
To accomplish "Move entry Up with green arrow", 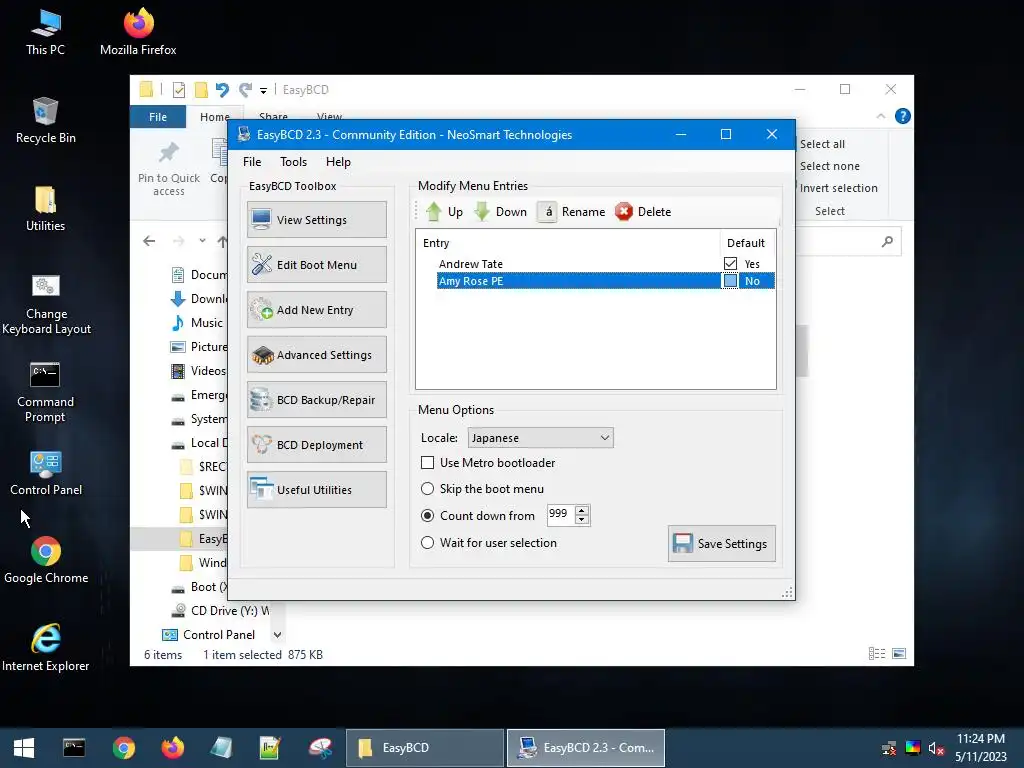I will [444, 212].
